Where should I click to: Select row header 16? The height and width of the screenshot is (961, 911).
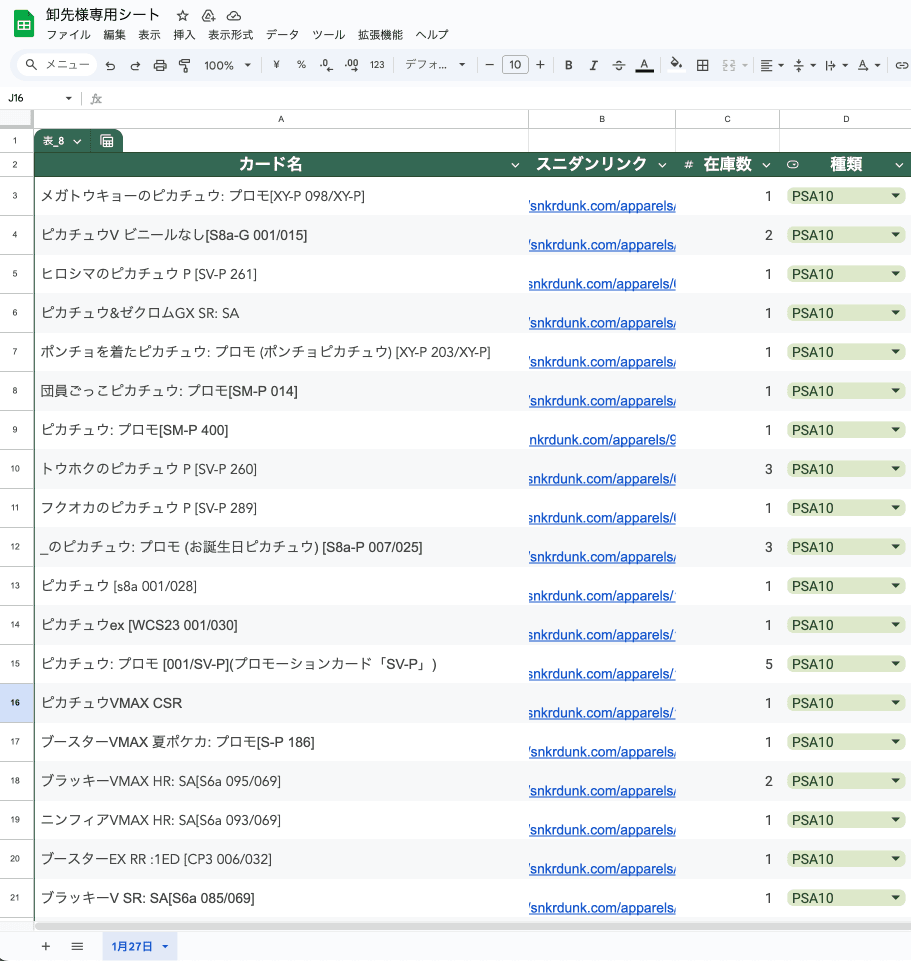tap(16, 702)
